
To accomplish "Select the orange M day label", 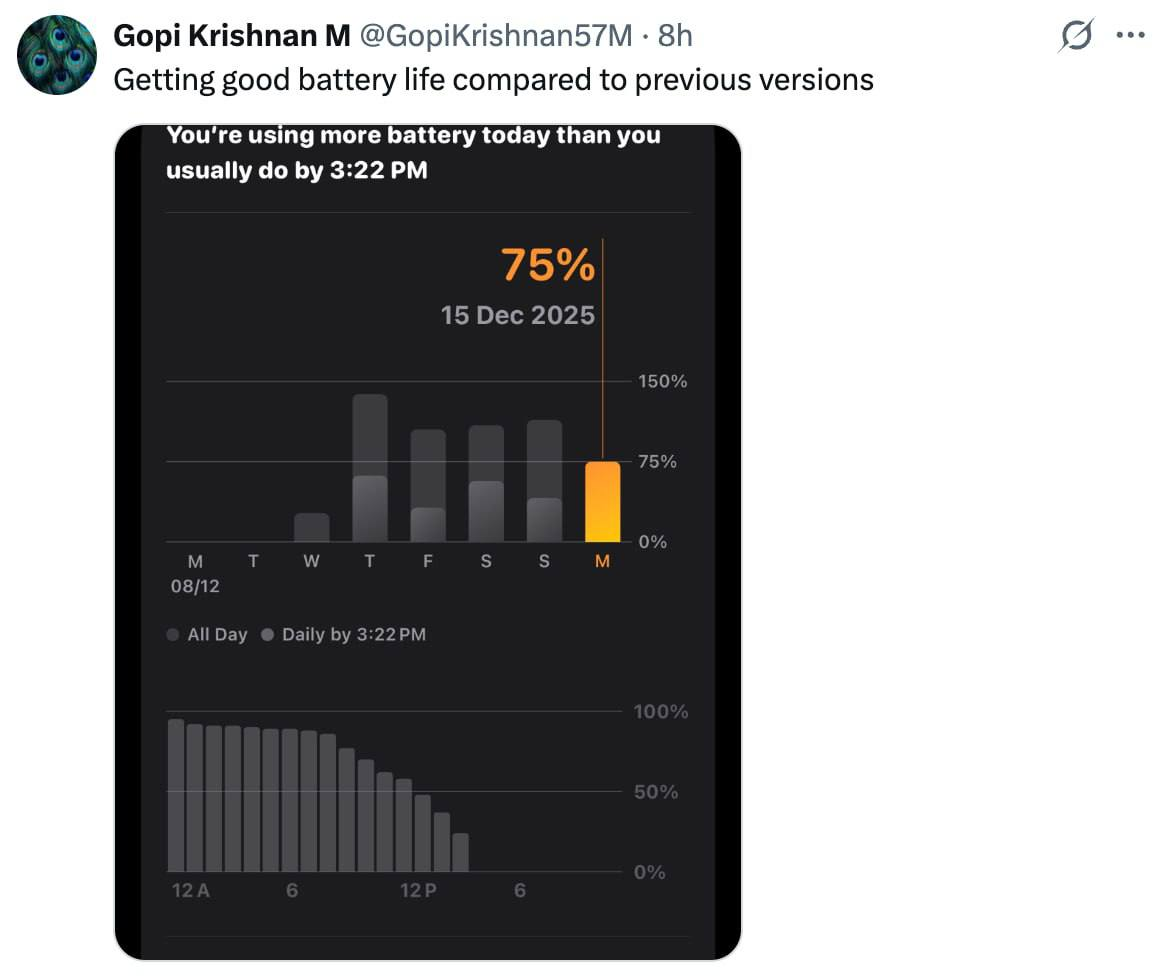I will [x=602, y=562].
